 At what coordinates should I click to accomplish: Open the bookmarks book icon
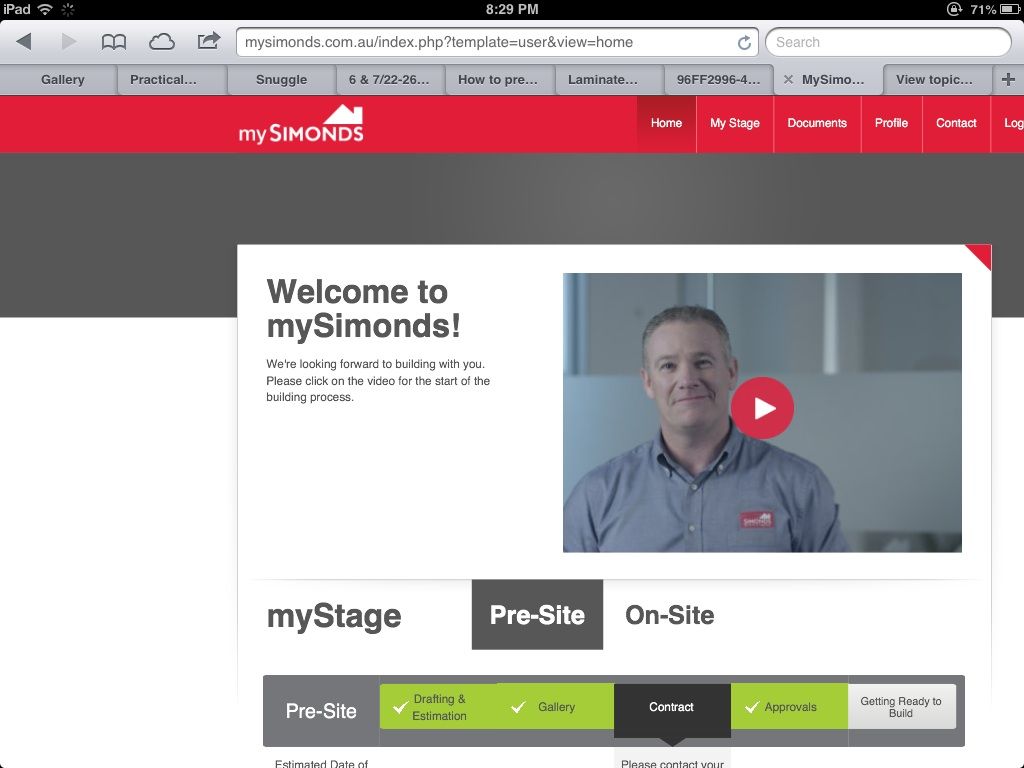[114, 42]
